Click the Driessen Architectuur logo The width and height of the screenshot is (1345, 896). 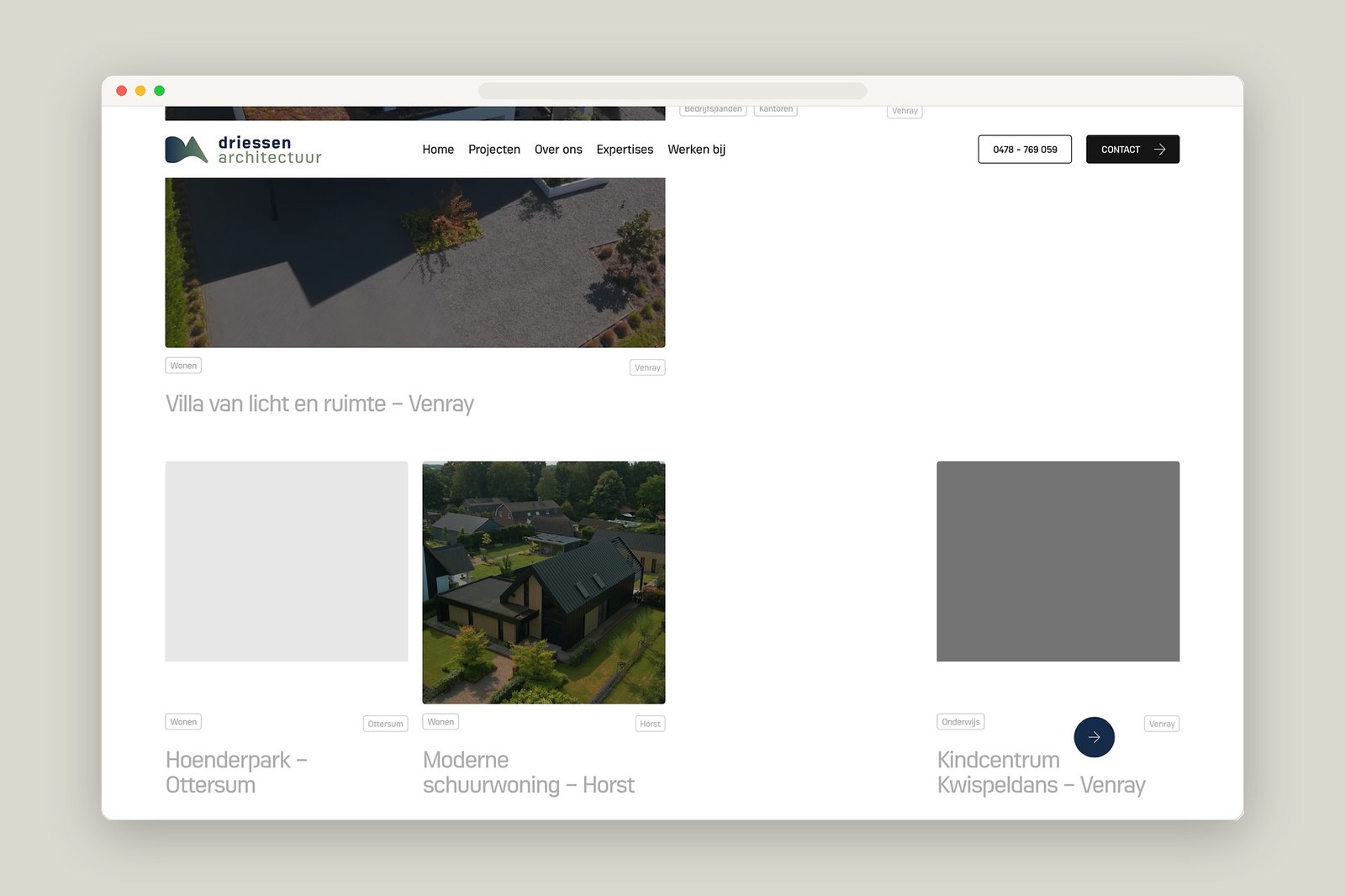[x=243, y=150]
